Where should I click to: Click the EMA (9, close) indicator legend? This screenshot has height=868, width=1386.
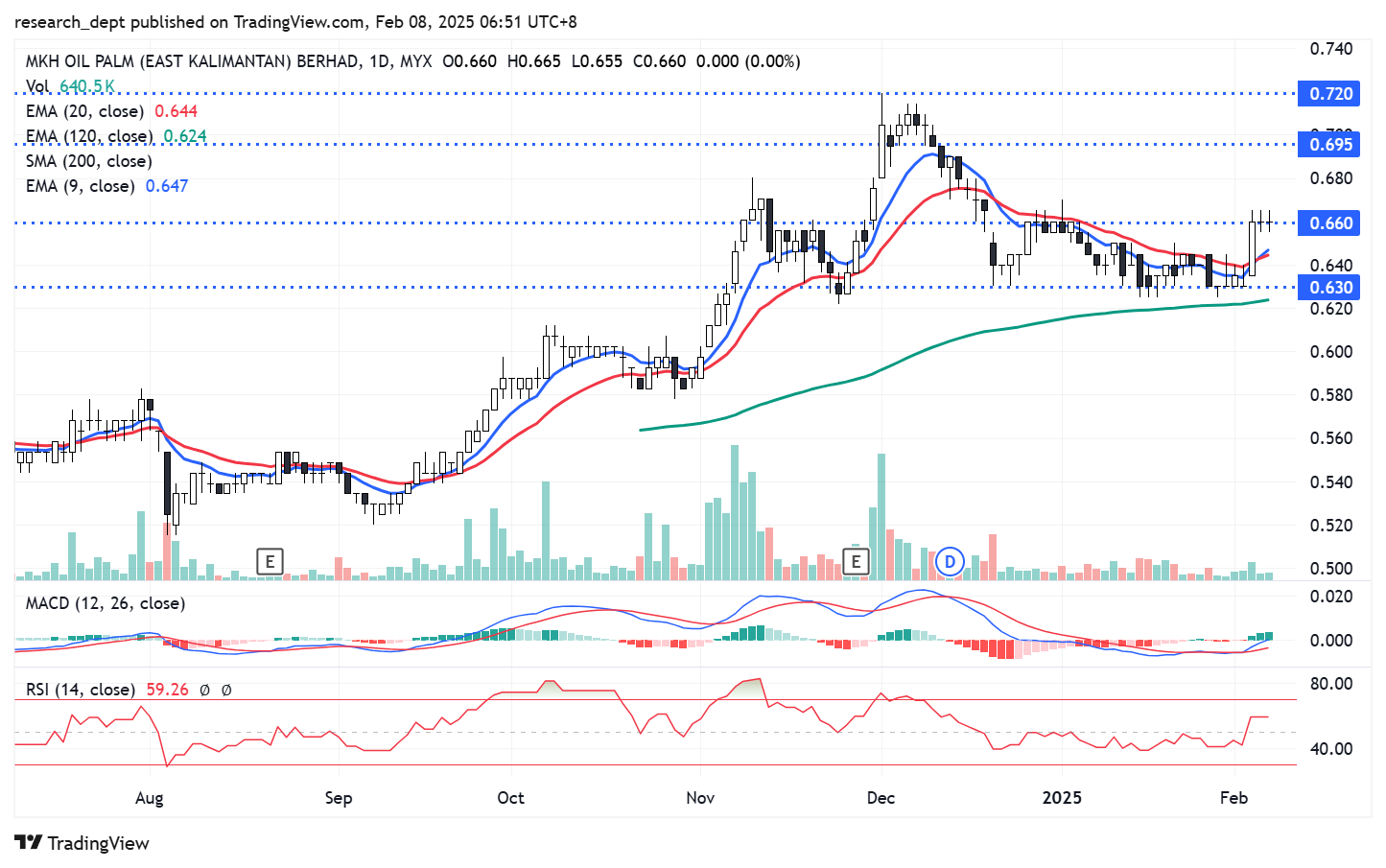[x=80, y=186]
